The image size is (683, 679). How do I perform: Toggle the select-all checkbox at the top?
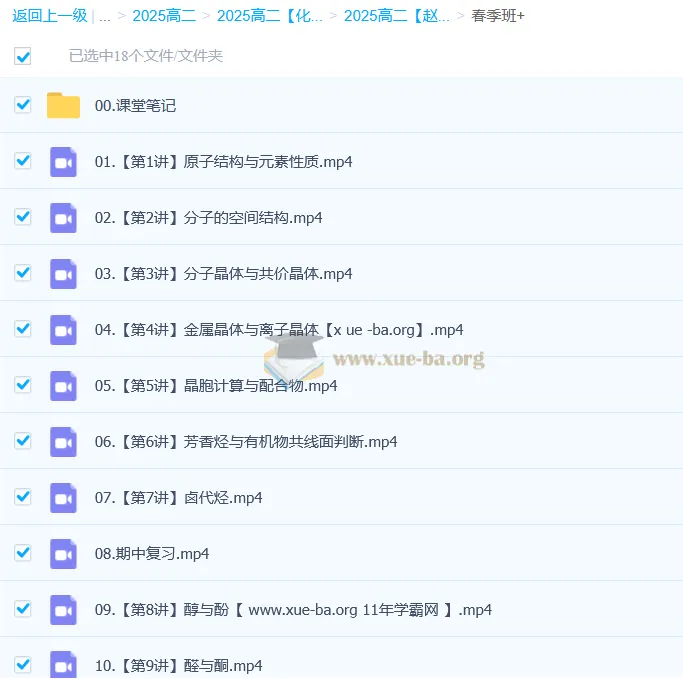23,56
